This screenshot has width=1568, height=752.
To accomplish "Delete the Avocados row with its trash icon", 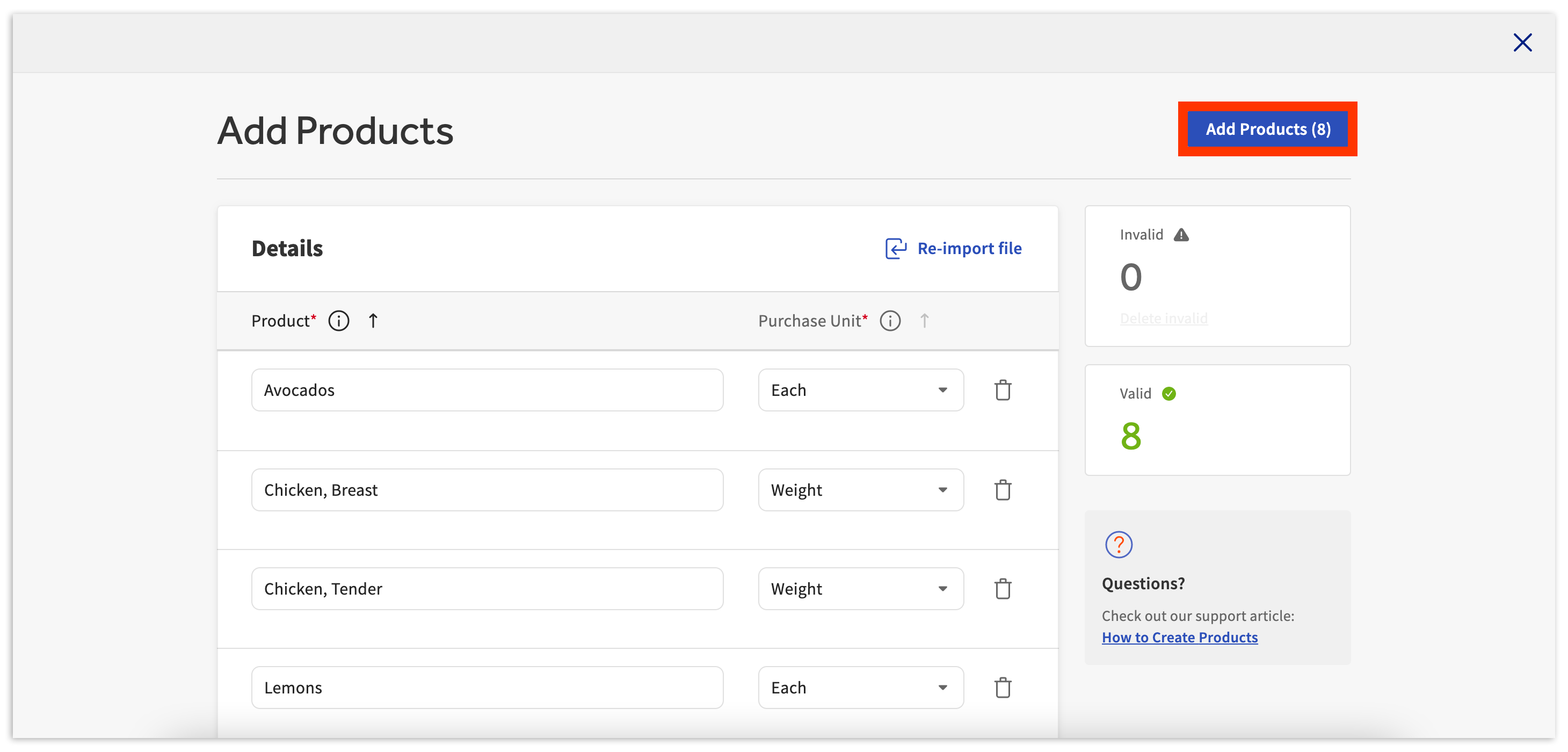I will [x=1003, y=390].
